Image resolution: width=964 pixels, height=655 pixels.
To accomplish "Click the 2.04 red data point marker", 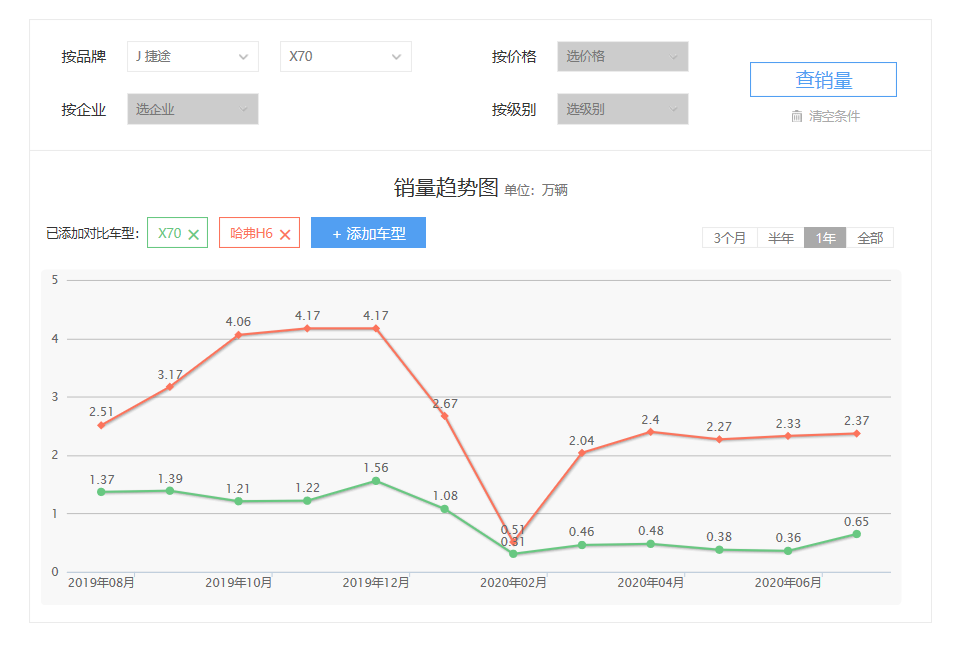I will [582, 453].
